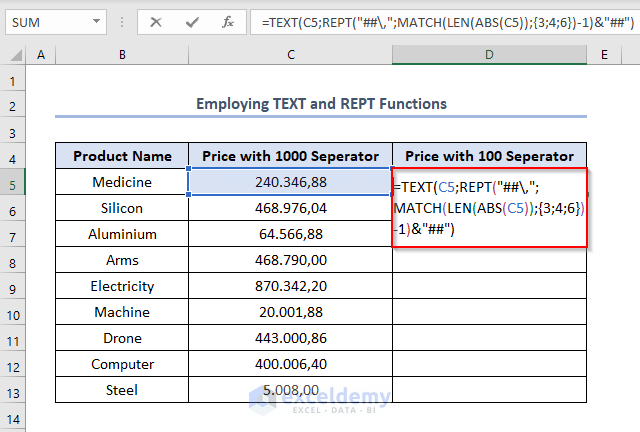Select row 5 header

click(14, 183)
